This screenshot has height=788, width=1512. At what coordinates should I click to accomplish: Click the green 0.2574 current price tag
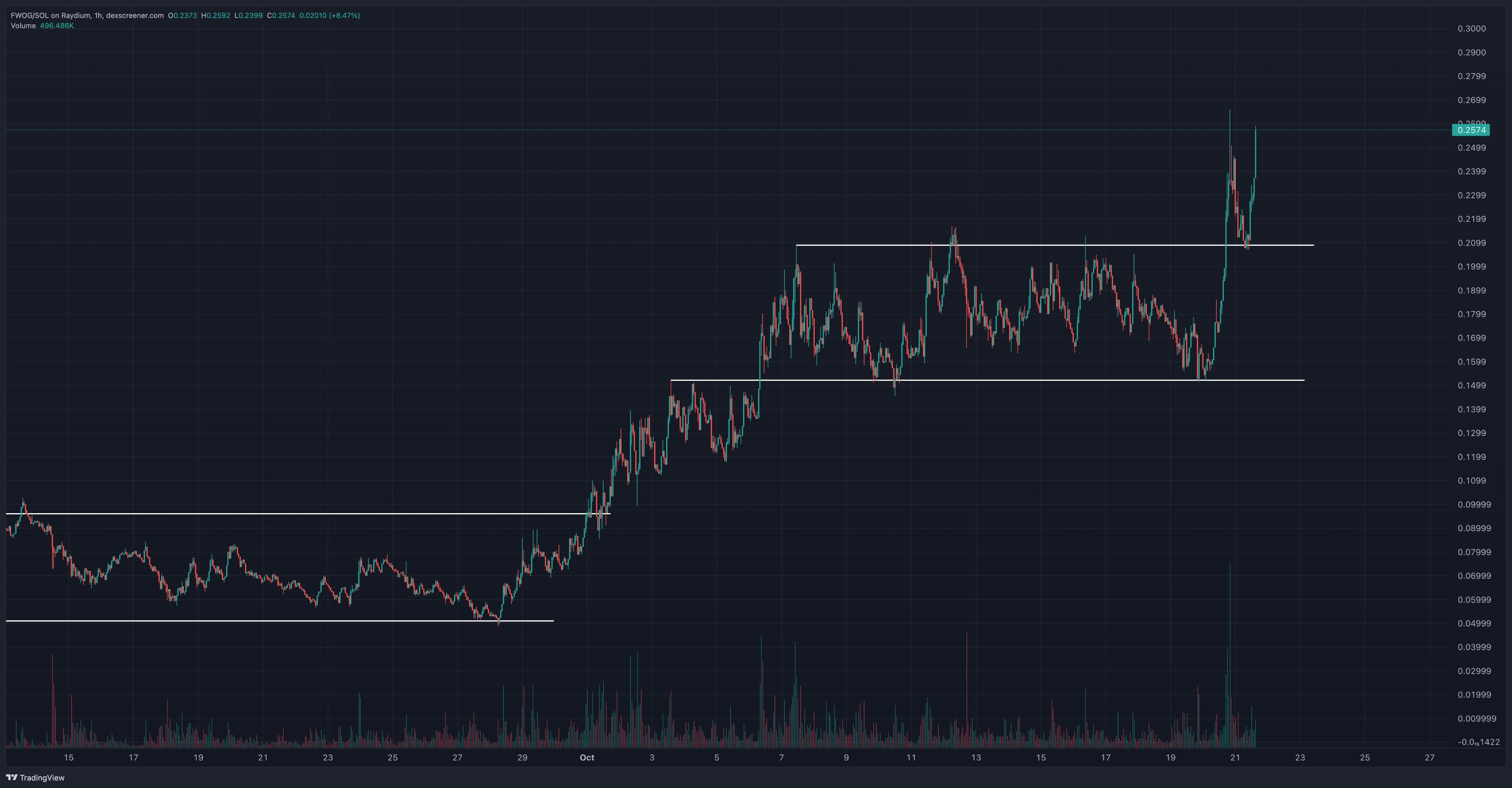coord(1470,130)
